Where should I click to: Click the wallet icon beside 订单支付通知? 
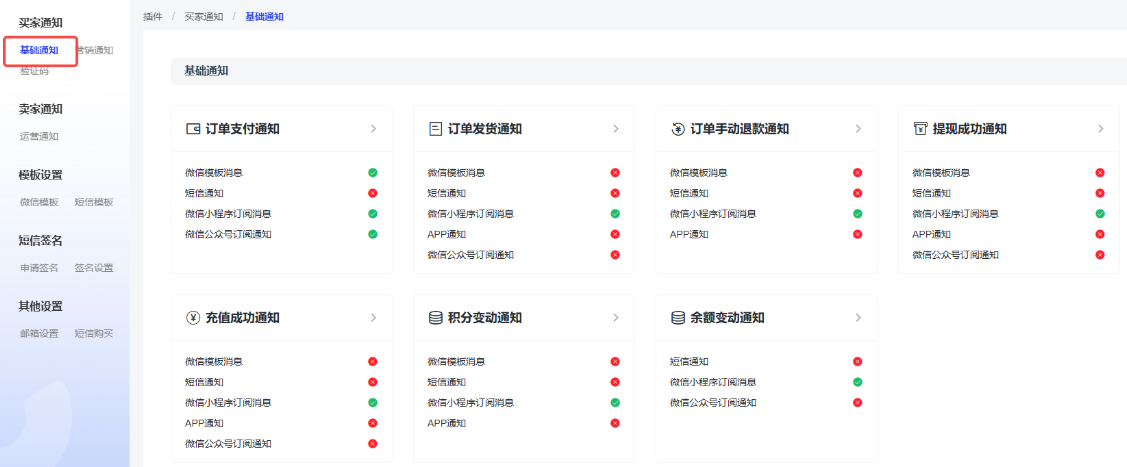193,129
